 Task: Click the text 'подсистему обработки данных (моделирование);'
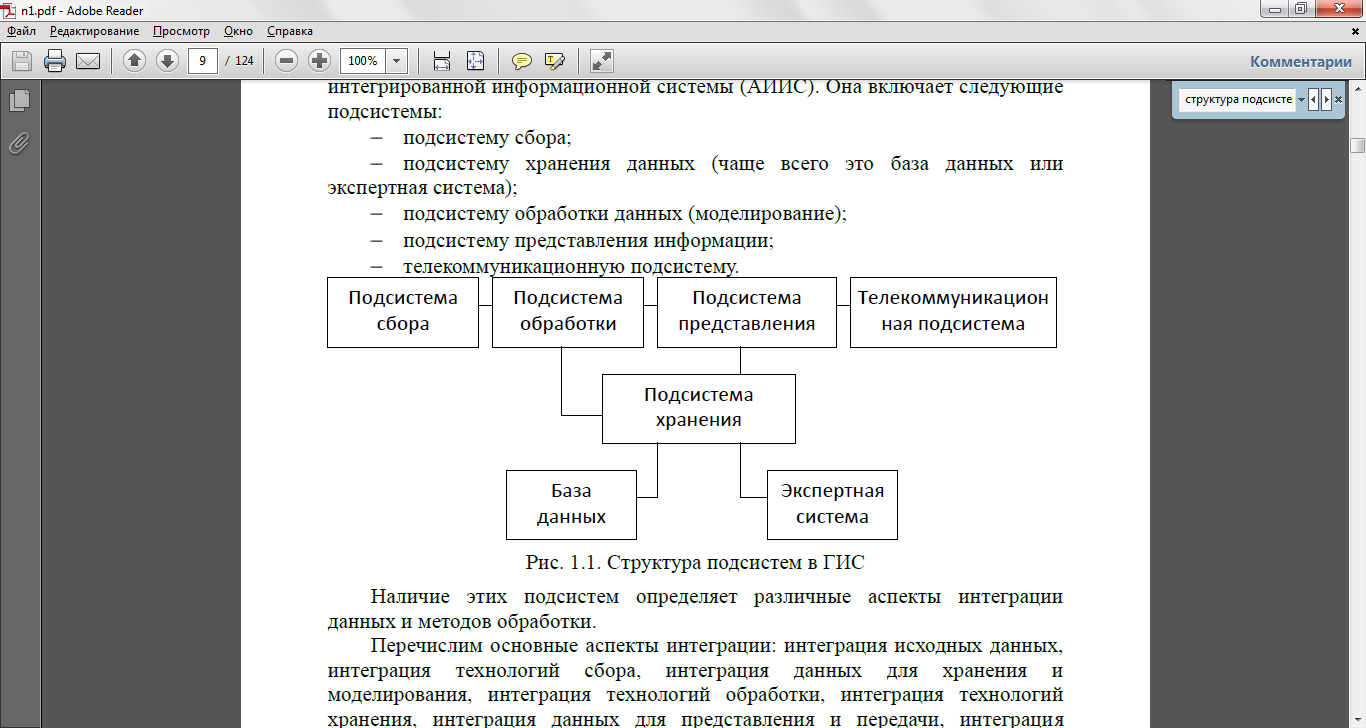625,214
